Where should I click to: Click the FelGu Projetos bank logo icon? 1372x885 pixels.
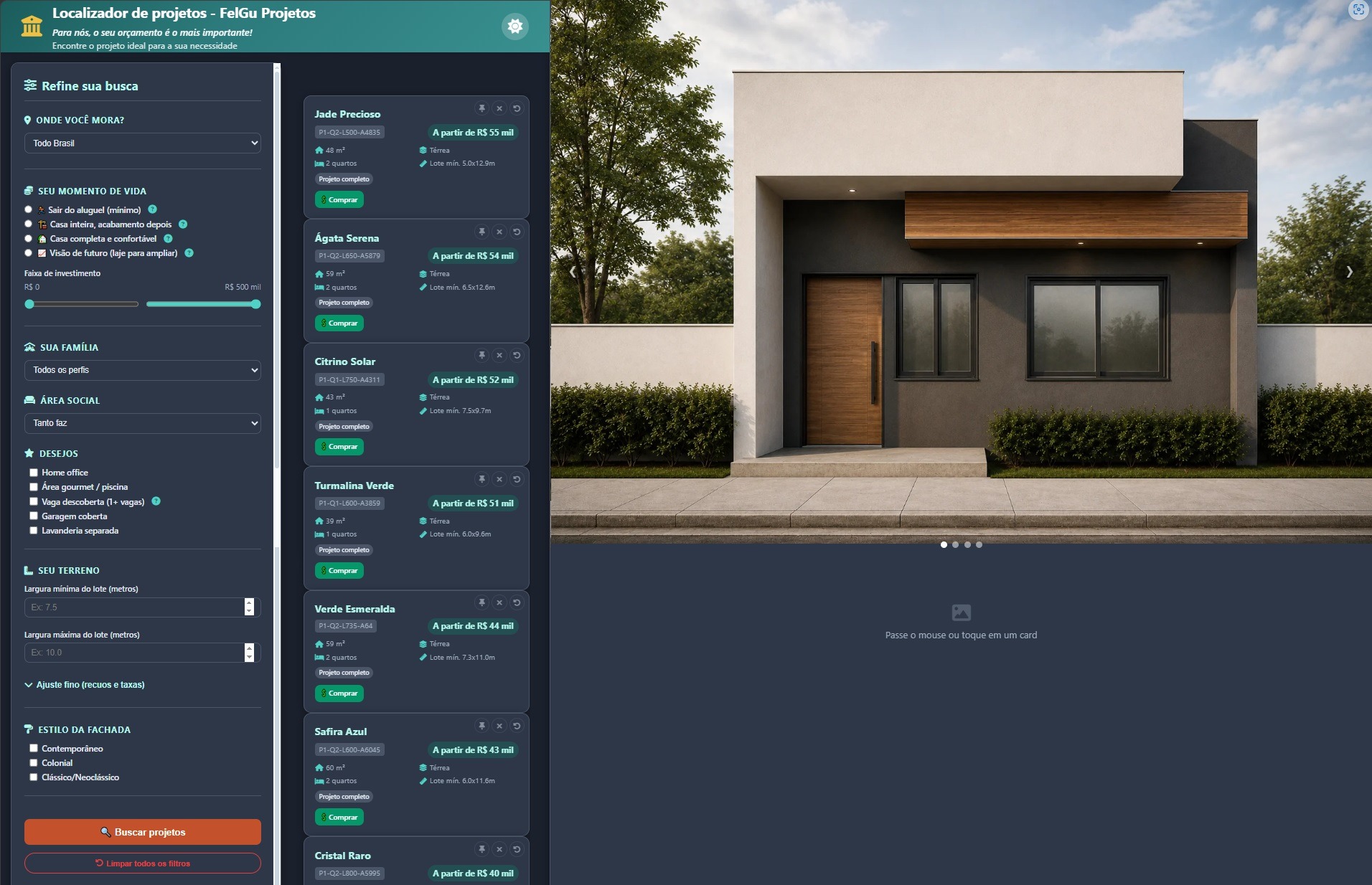pyautogui.click(x=32, y=26)
